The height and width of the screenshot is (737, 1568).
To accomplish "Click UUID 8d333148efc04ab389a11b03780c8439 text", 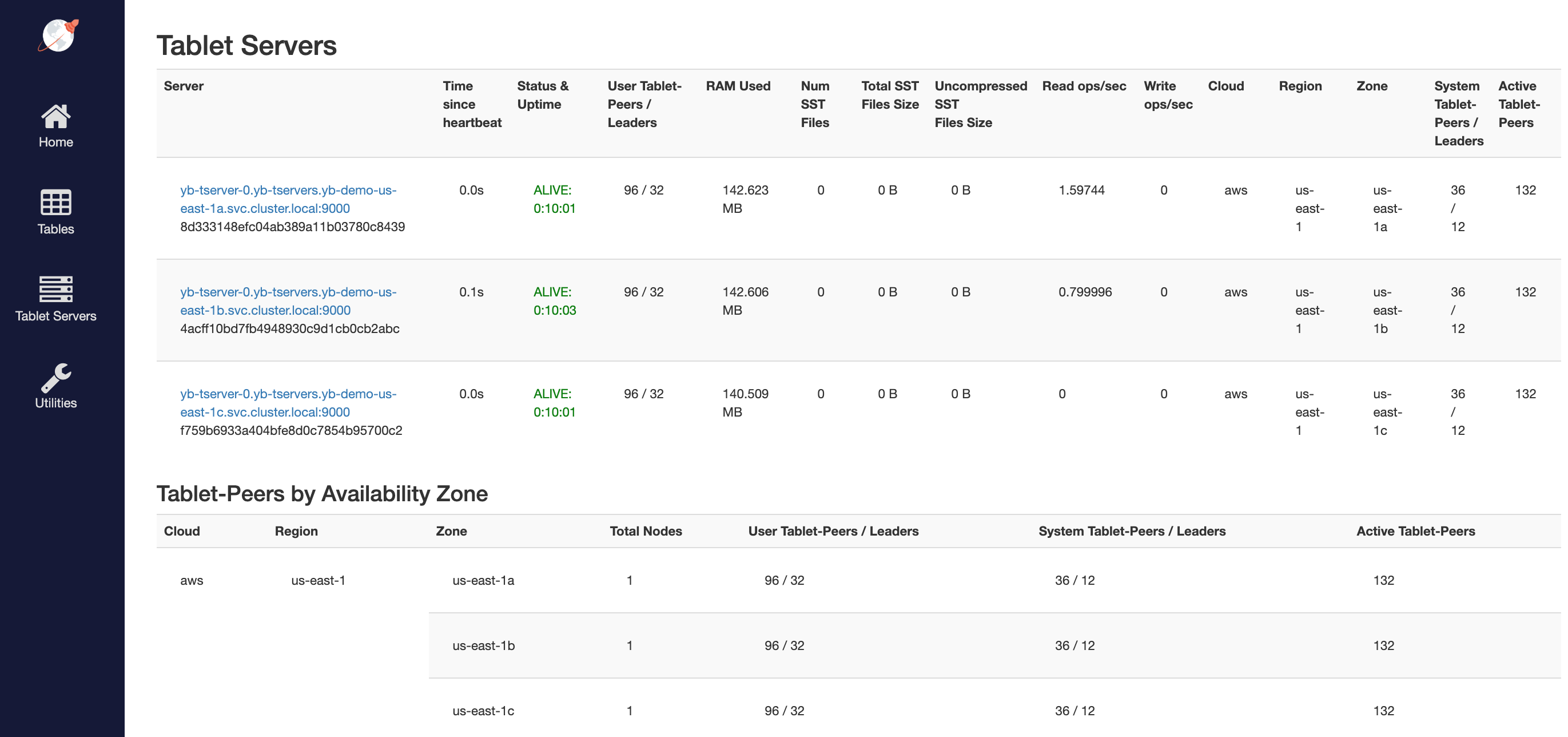I will pyautogui.click(x=292, y=227).
